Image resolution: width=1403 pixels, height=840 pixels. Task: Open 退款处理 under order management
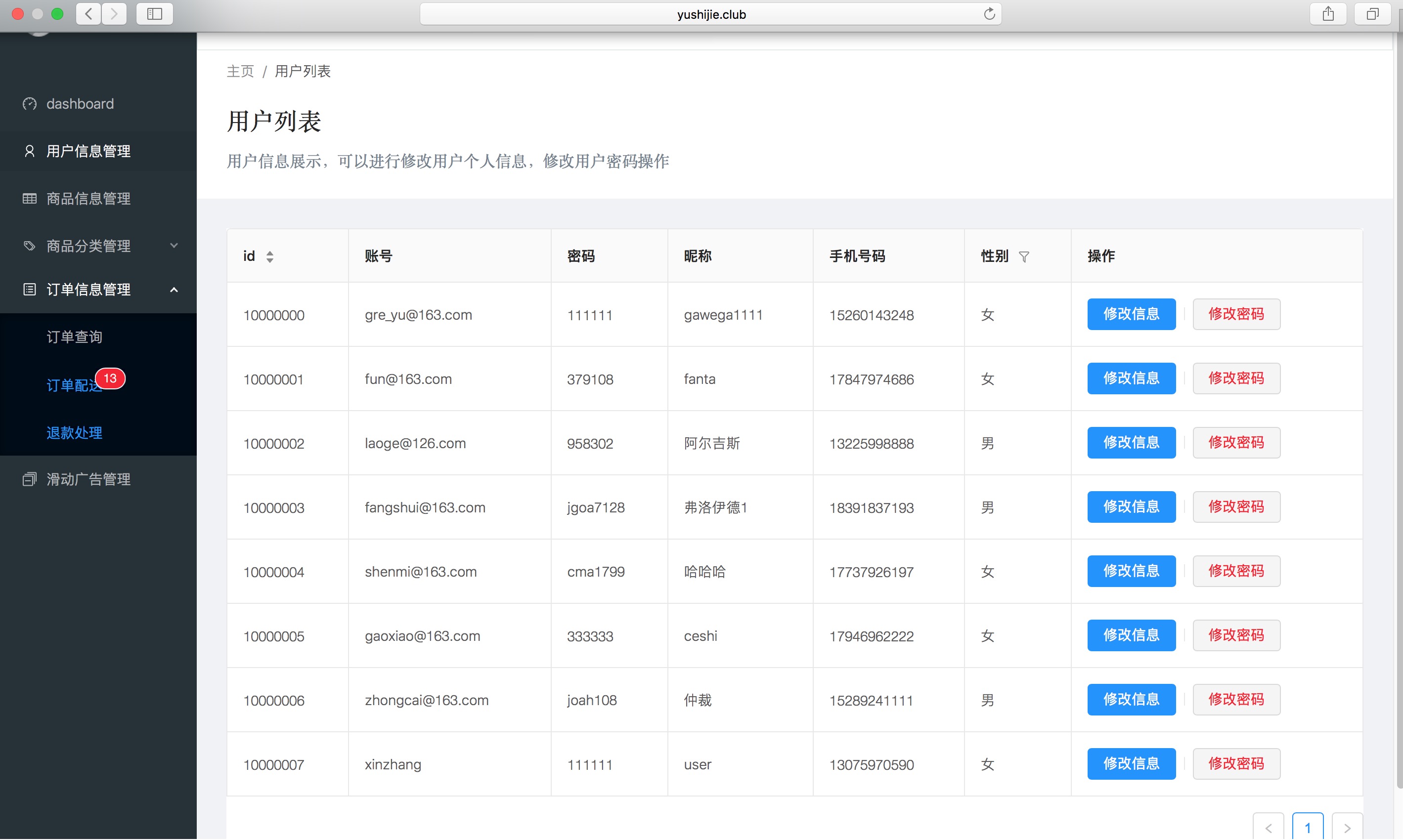[x=74, y=432]
